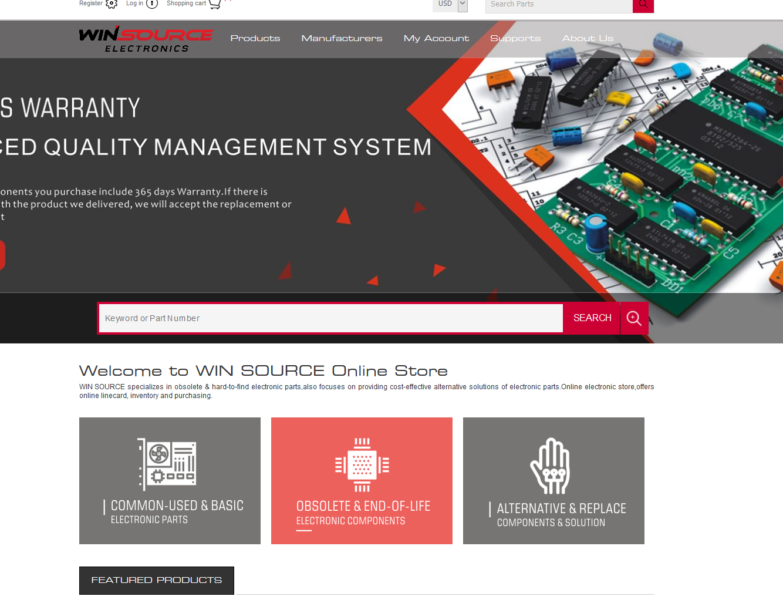Click the Win Source Electronics logo

[145, 39]
